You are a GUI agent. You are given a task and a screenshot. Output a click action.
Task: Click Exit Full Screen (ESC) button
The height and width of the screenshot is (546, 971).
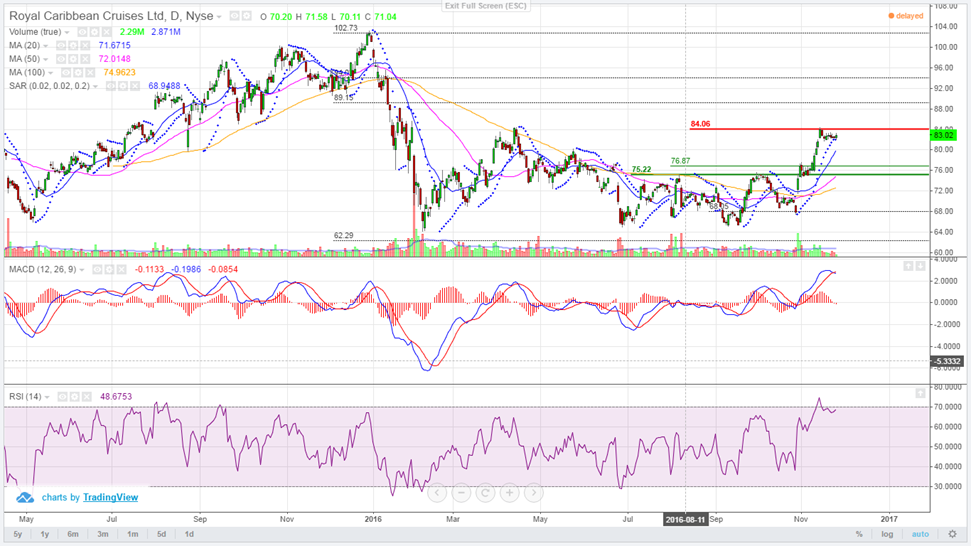[486, 6]
